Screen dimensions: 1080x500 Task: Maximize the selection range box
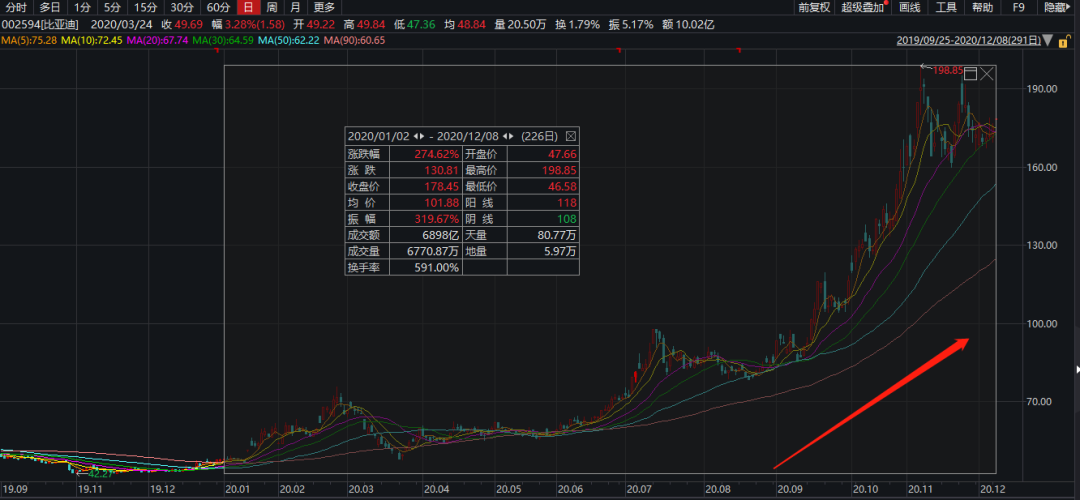point(969,73)
